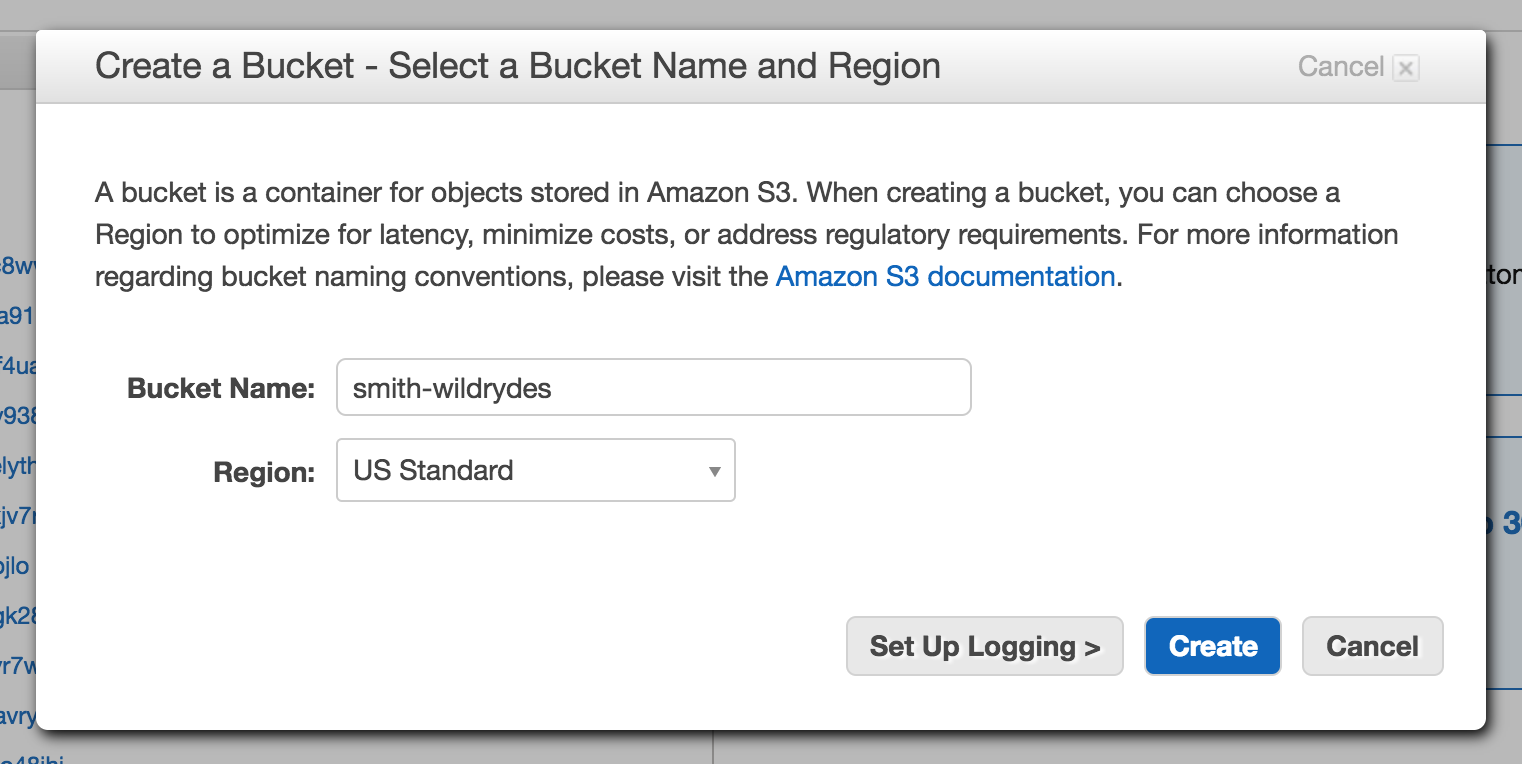Open the Region dropdown showing US Standard
This screenshot has height=764, width=1522.
coord(535,470)
